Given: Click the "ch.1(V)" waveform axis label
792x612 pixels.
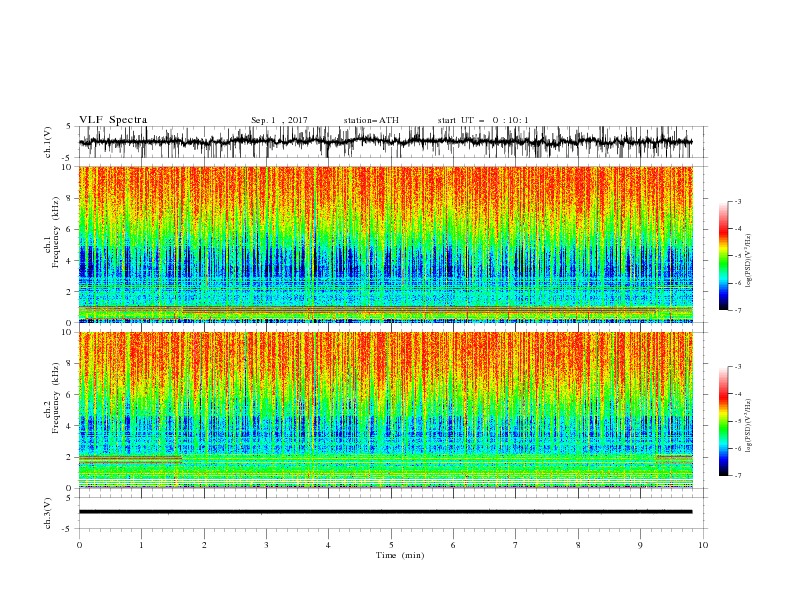Looking at the screenshot, I should (48, 142).
